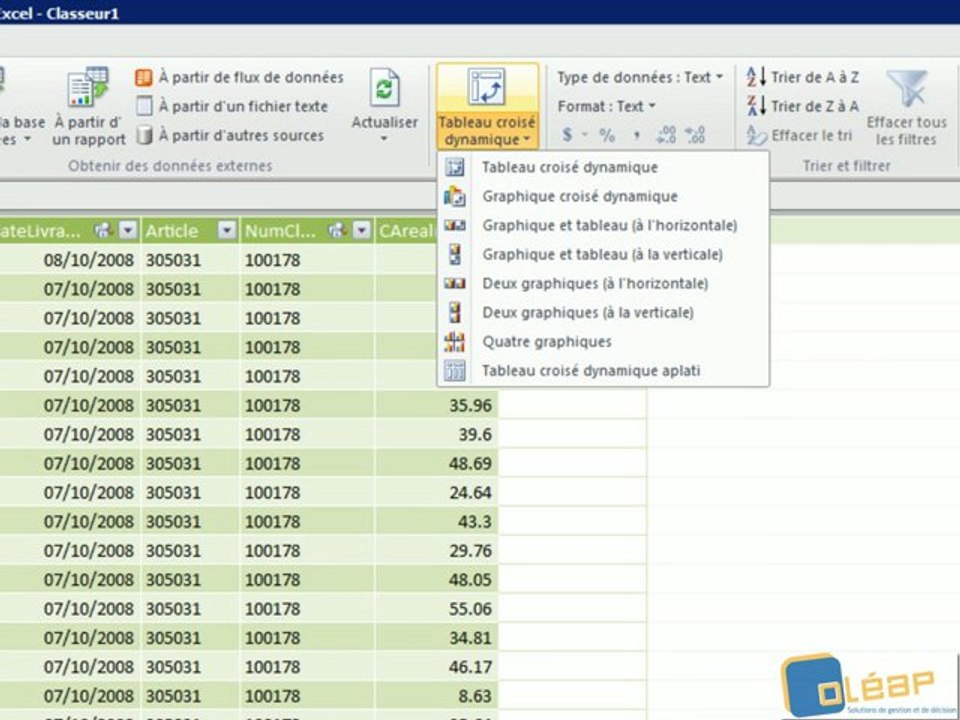
Task: Increase decimal places icon
Action: [x=666, y=135]
